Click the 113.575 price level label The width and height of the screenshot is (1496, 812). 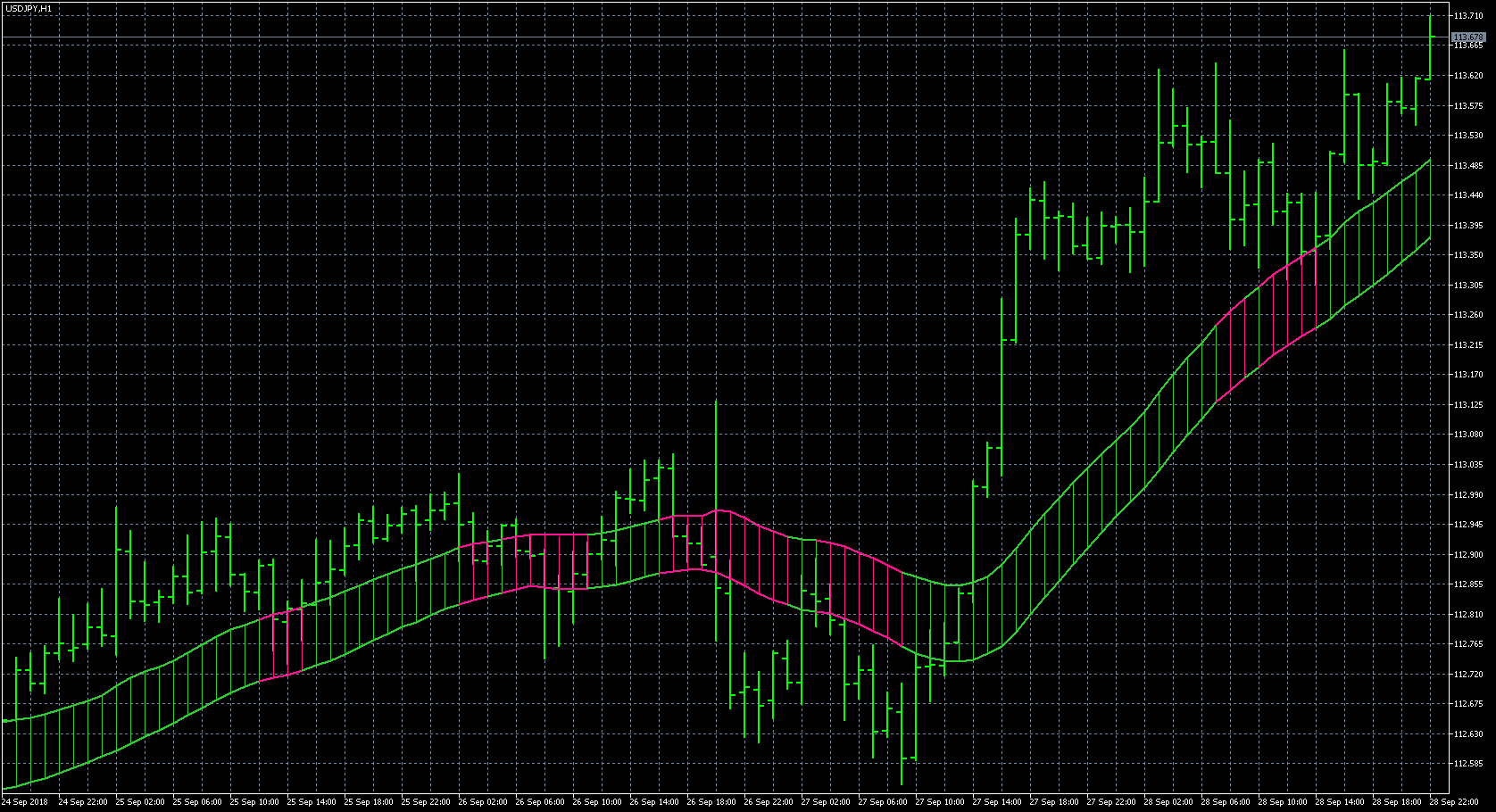[x=1468, y=105]
